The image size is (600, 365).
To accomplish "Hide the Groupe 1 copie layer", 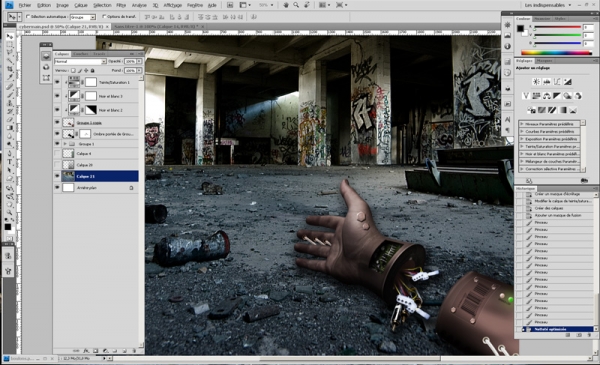I will (57, 122).
